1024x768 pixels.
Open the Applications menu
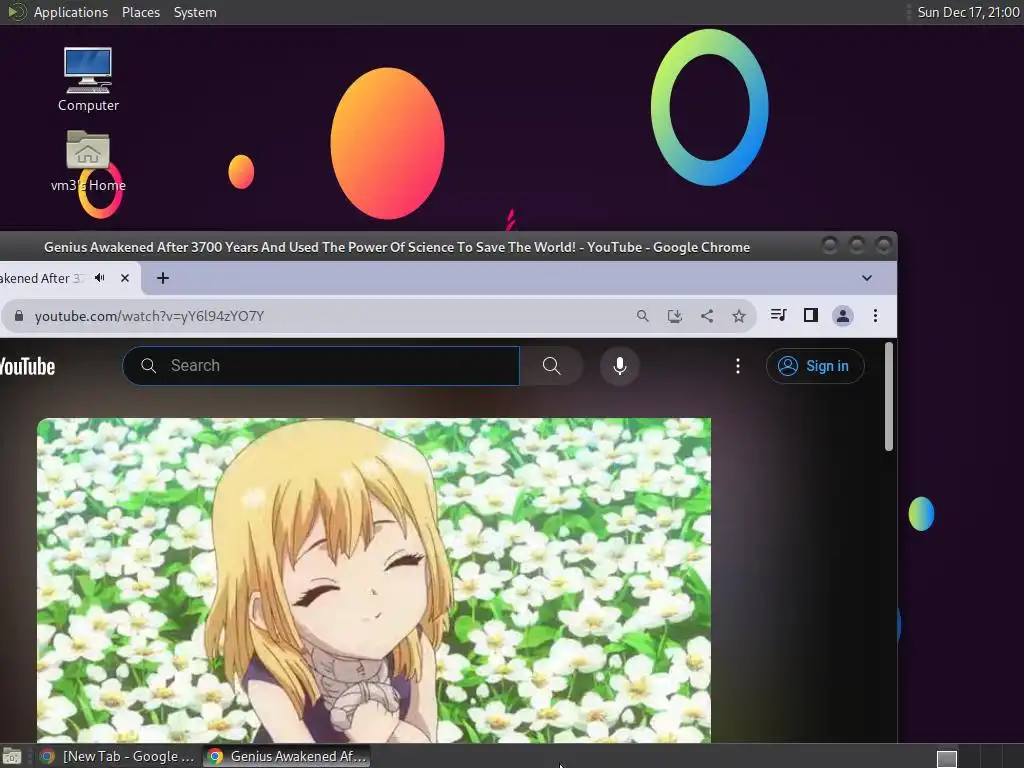pos(71,12)
